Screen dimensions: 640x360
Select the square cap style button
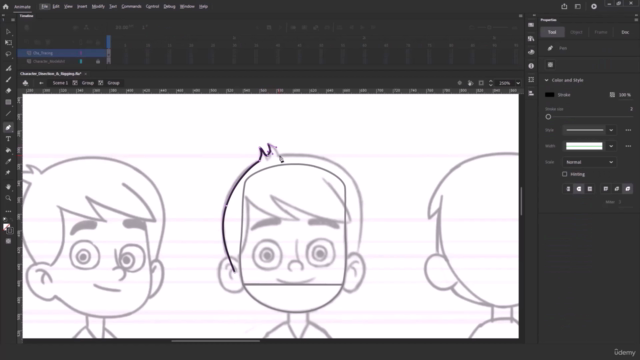(x=590, y=189)
